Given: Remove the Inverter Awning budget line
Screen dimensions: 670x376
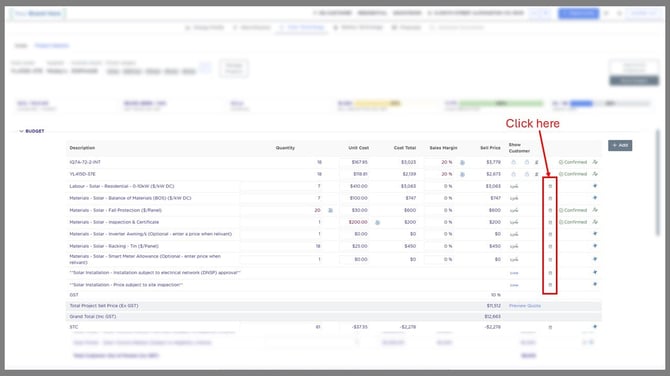Looking at the screenshot, I should coord(550,234).
